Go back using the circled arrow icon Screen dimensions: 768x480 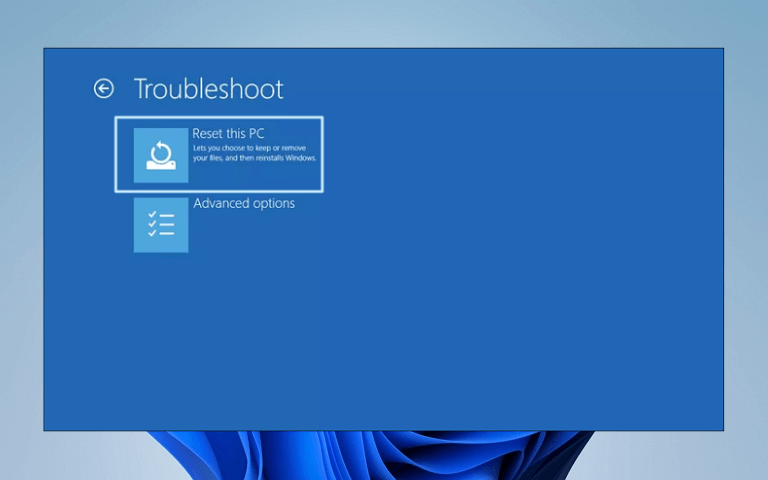[103, 89]
